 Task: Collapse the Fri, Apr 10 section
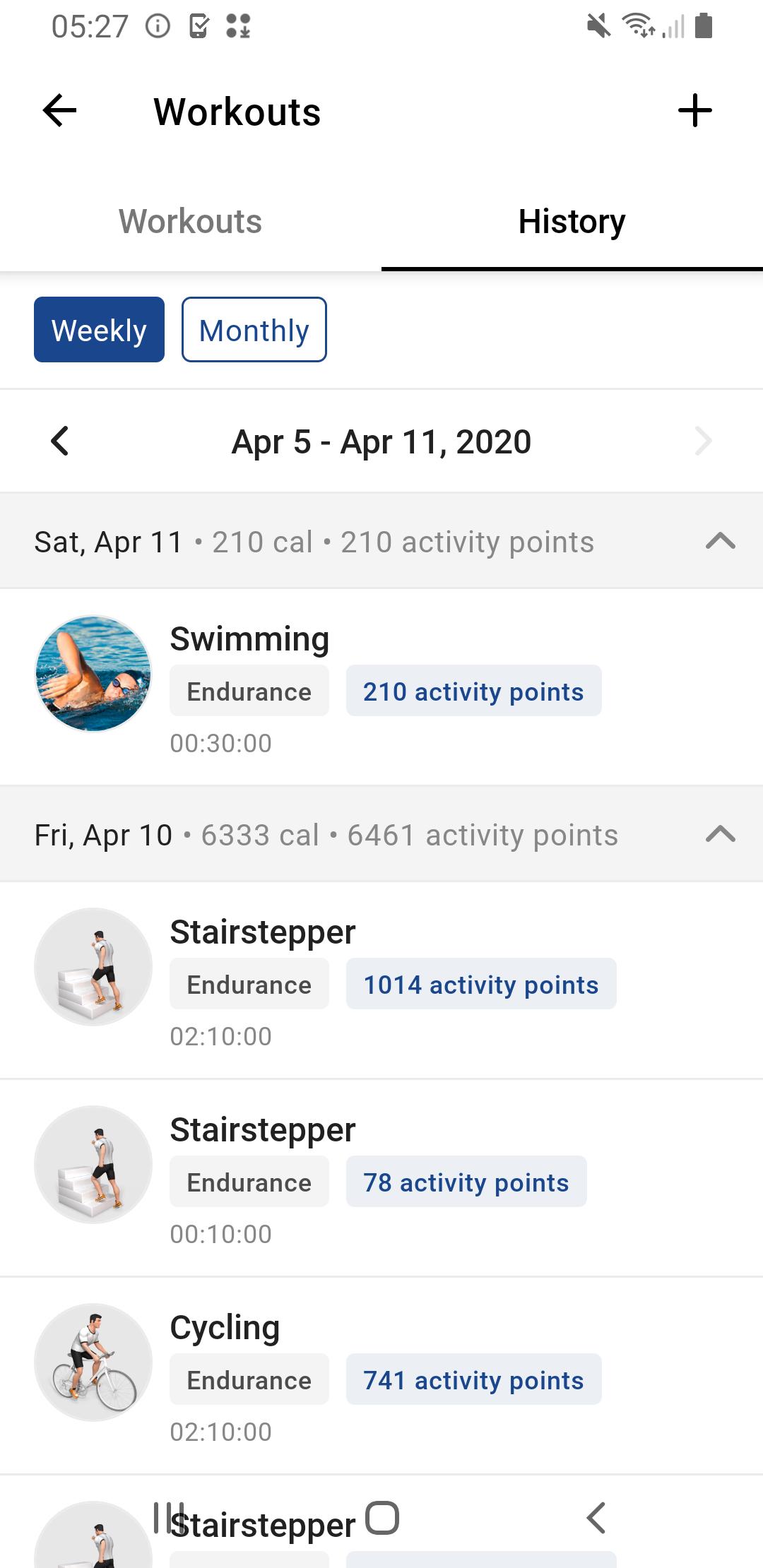(721, 835)
